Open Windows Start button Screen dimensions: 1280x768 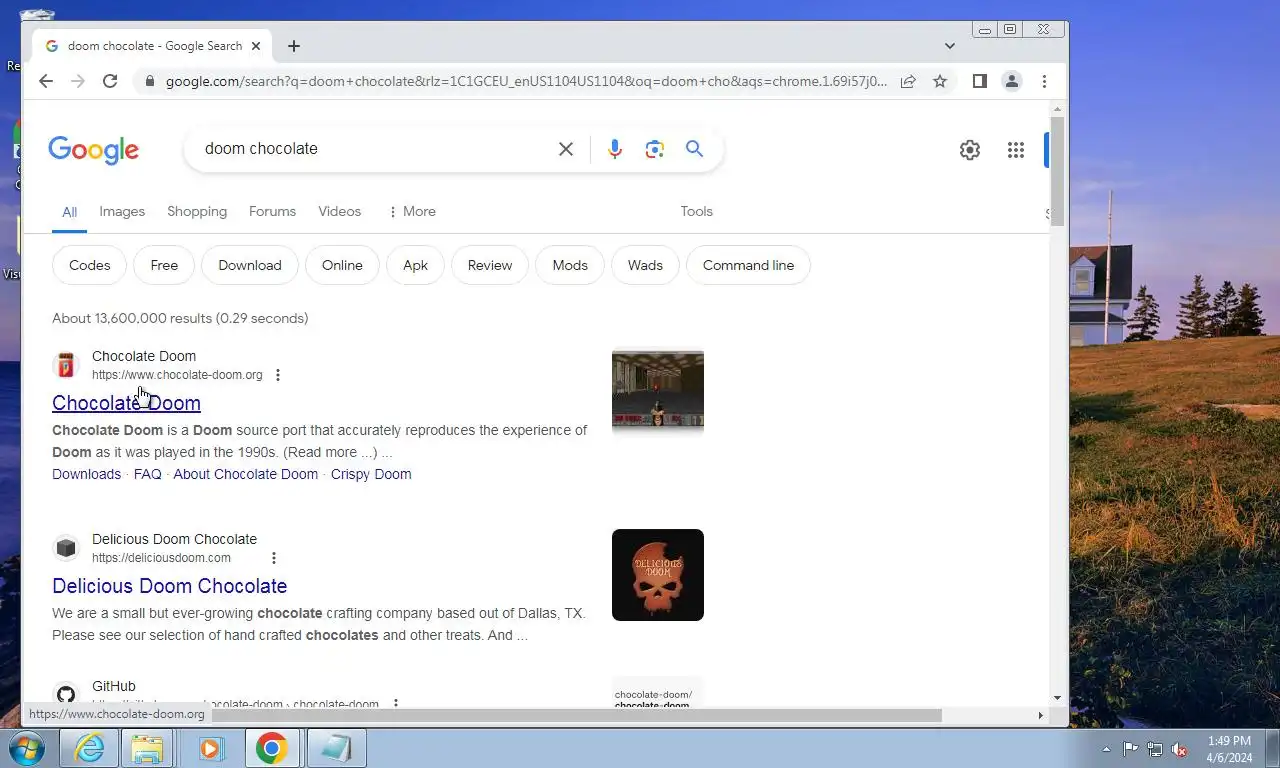[26, 748]
